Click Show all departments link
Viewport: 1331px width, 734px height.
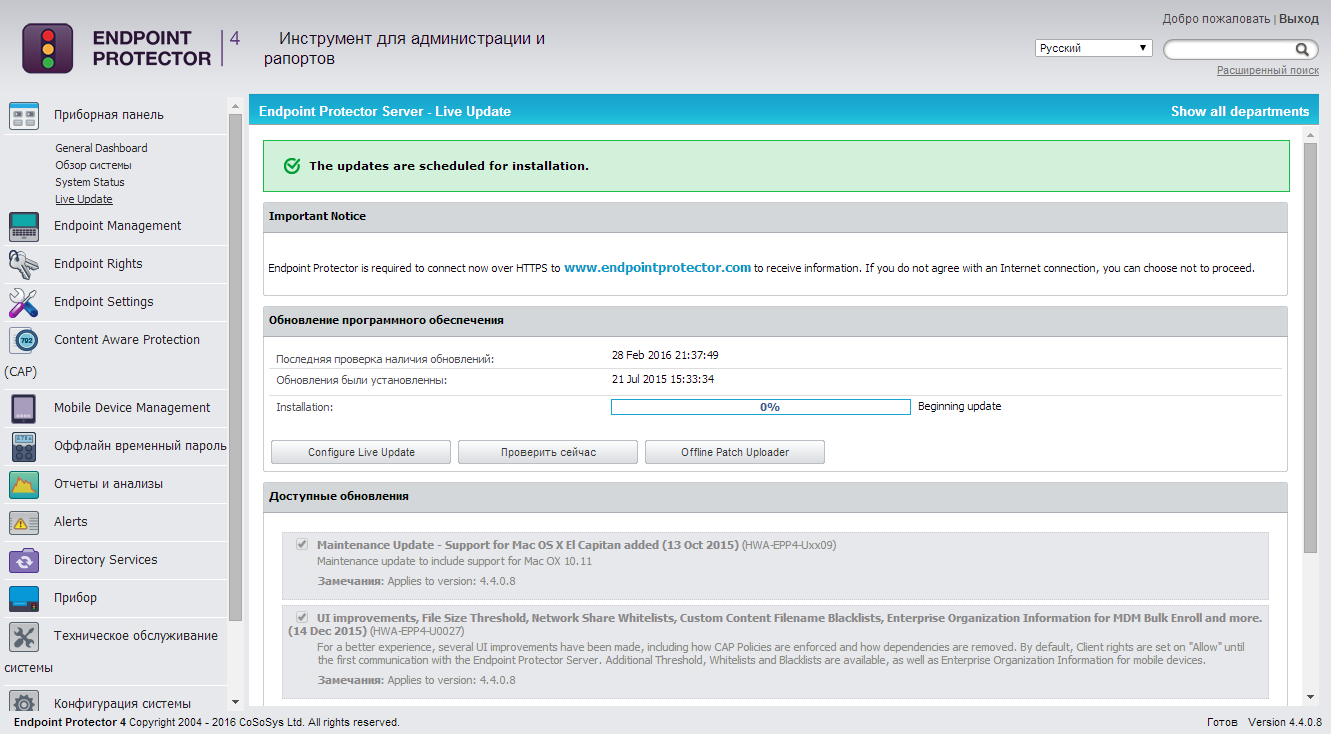pos(1240,111)
